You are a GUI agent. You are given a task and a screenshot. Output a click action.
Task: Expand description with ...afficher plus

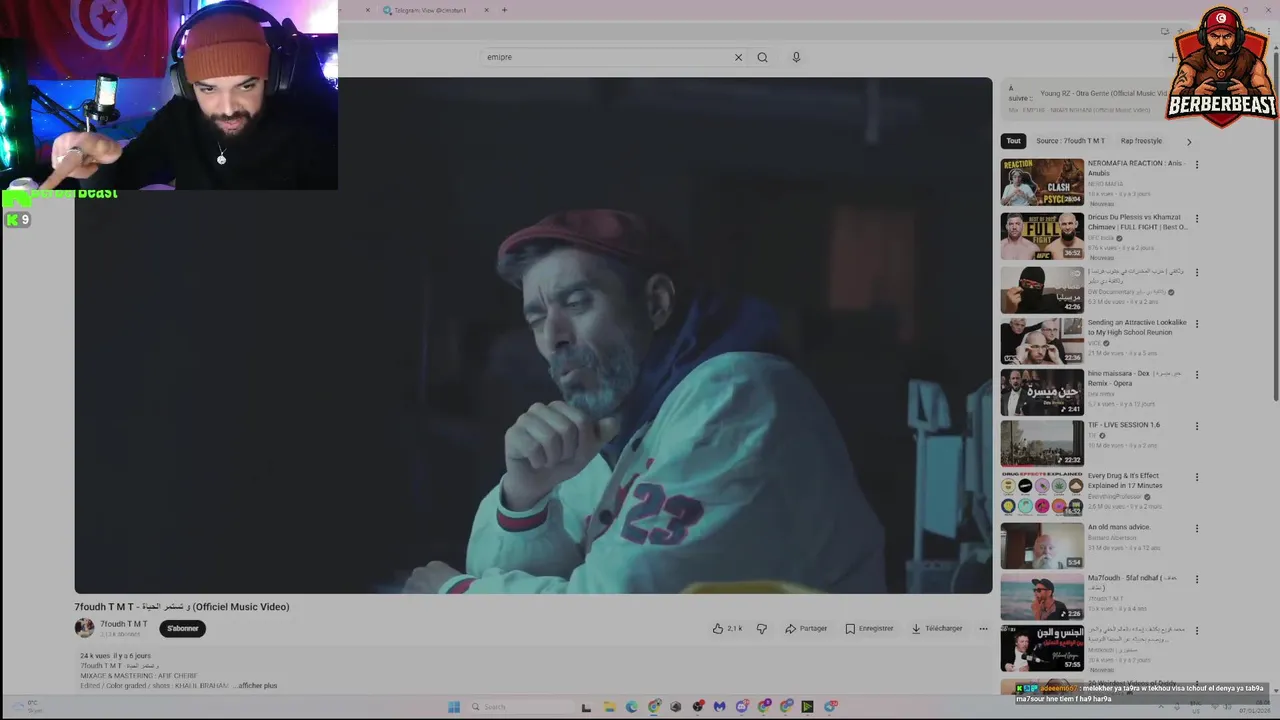pos(255,685)
